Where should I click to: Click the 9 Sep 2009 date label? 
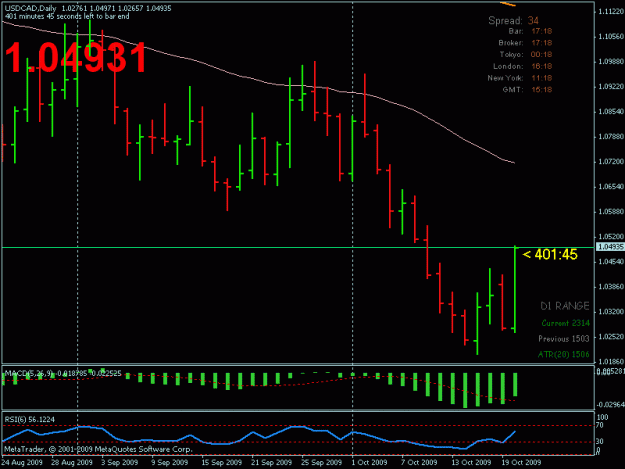click(x=169, y=462)
